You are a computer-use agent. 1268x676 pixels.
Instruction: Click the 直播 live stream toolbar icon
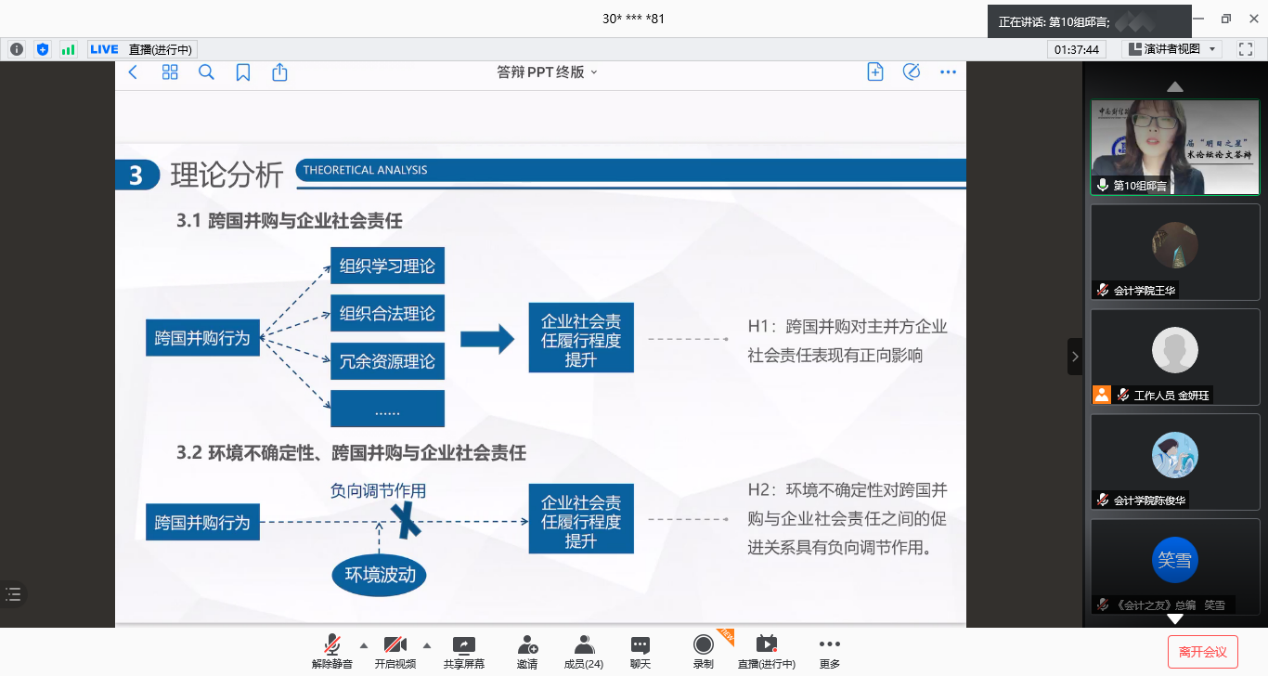click(766, 646)
